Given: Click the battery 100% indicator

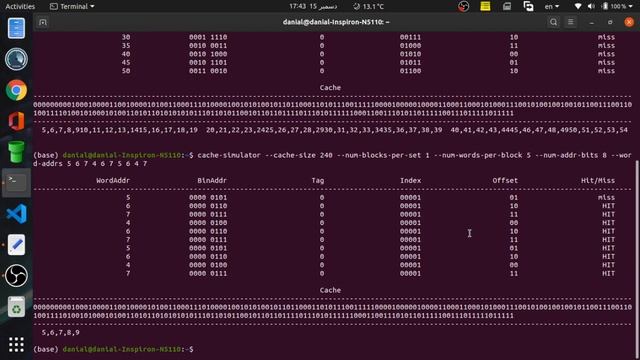Looking at the screenshot, I should pyautogui.click(x=614, y=6).
